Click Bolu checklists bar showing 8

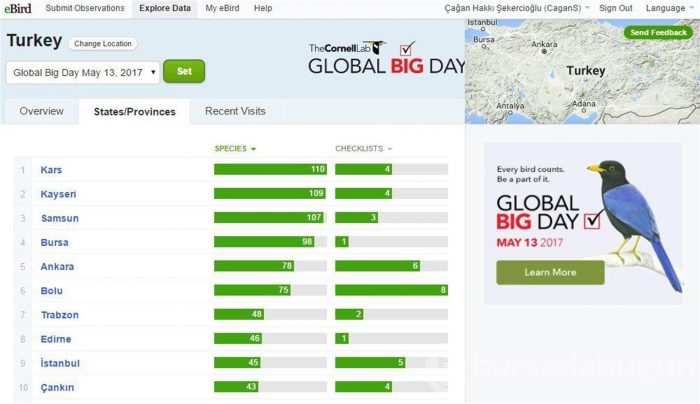pyautogui.click(x=392, y=290)
